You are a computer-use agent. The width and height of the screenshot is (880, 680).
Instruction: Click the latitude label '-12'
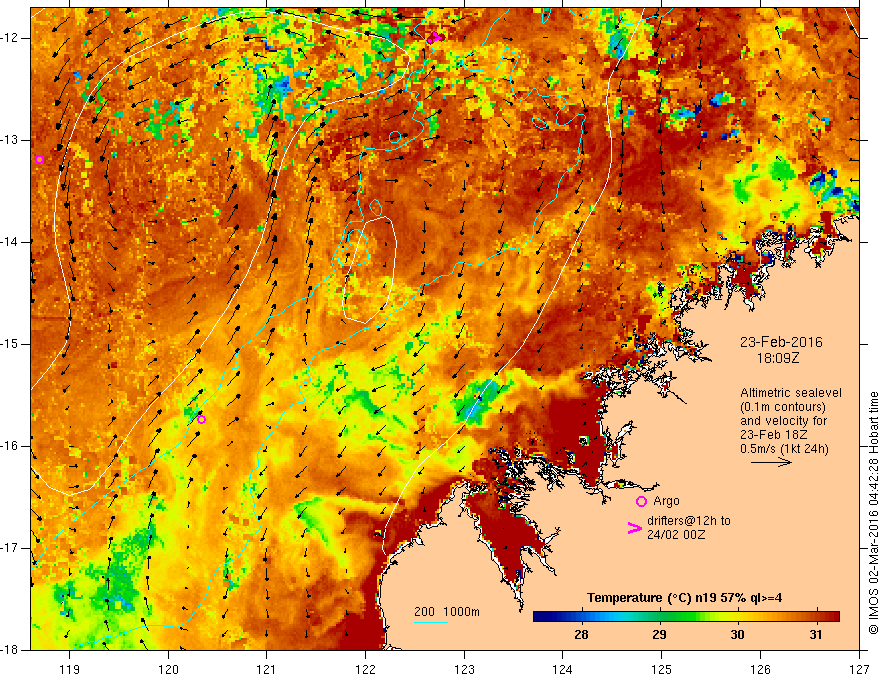(11, 38)
